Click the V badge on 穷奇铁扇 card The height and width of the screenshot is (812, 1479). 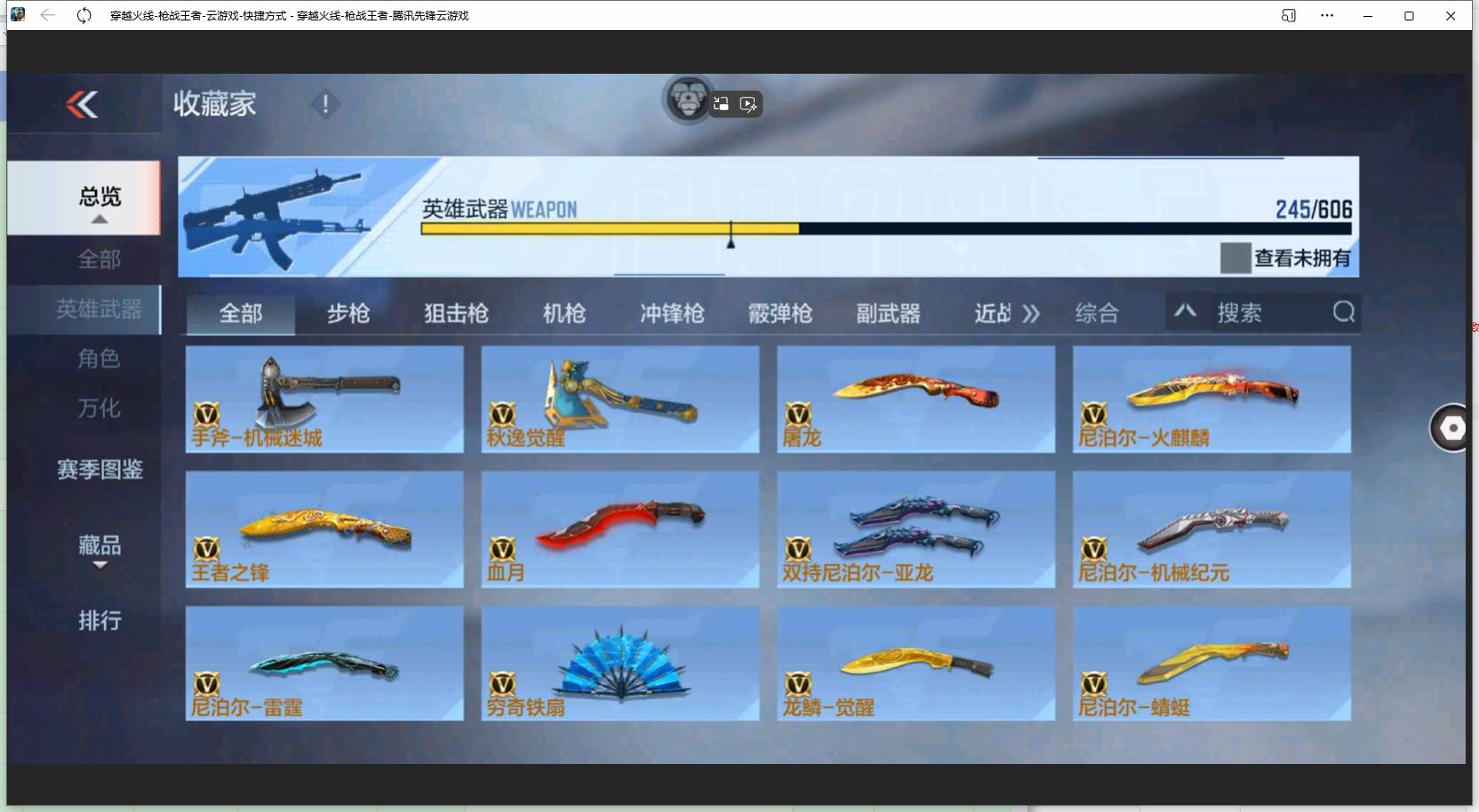(x=502, y=683)
